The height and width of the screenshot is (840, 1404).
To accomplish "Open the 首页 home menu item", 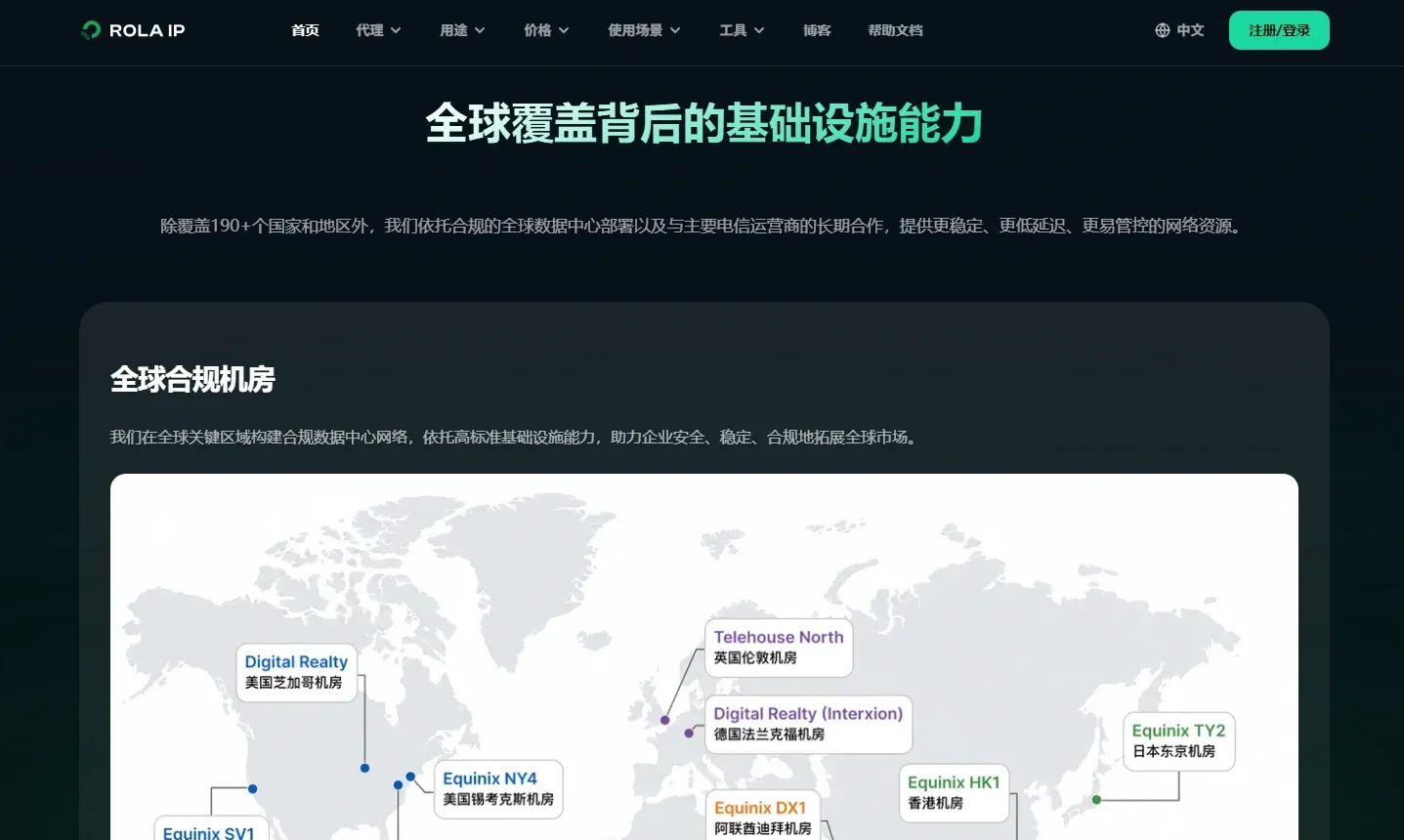I will pyautogui.click(x=305, y=30).
